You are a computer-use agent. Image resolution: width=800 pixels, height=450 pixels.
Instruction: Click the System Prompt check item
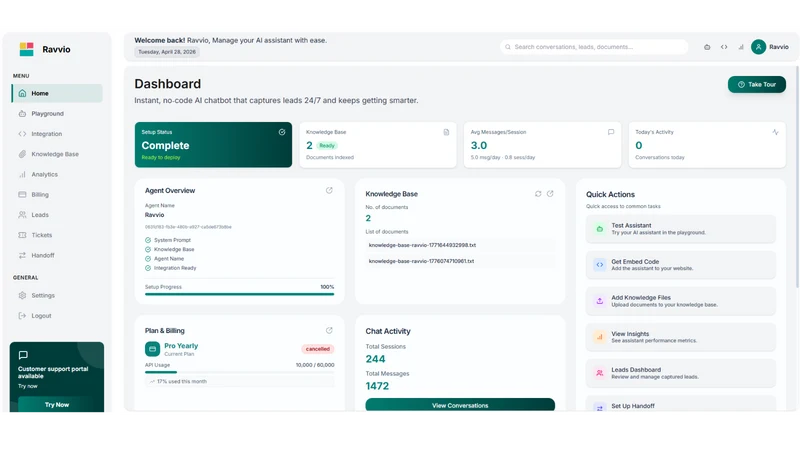pos(168,240)
